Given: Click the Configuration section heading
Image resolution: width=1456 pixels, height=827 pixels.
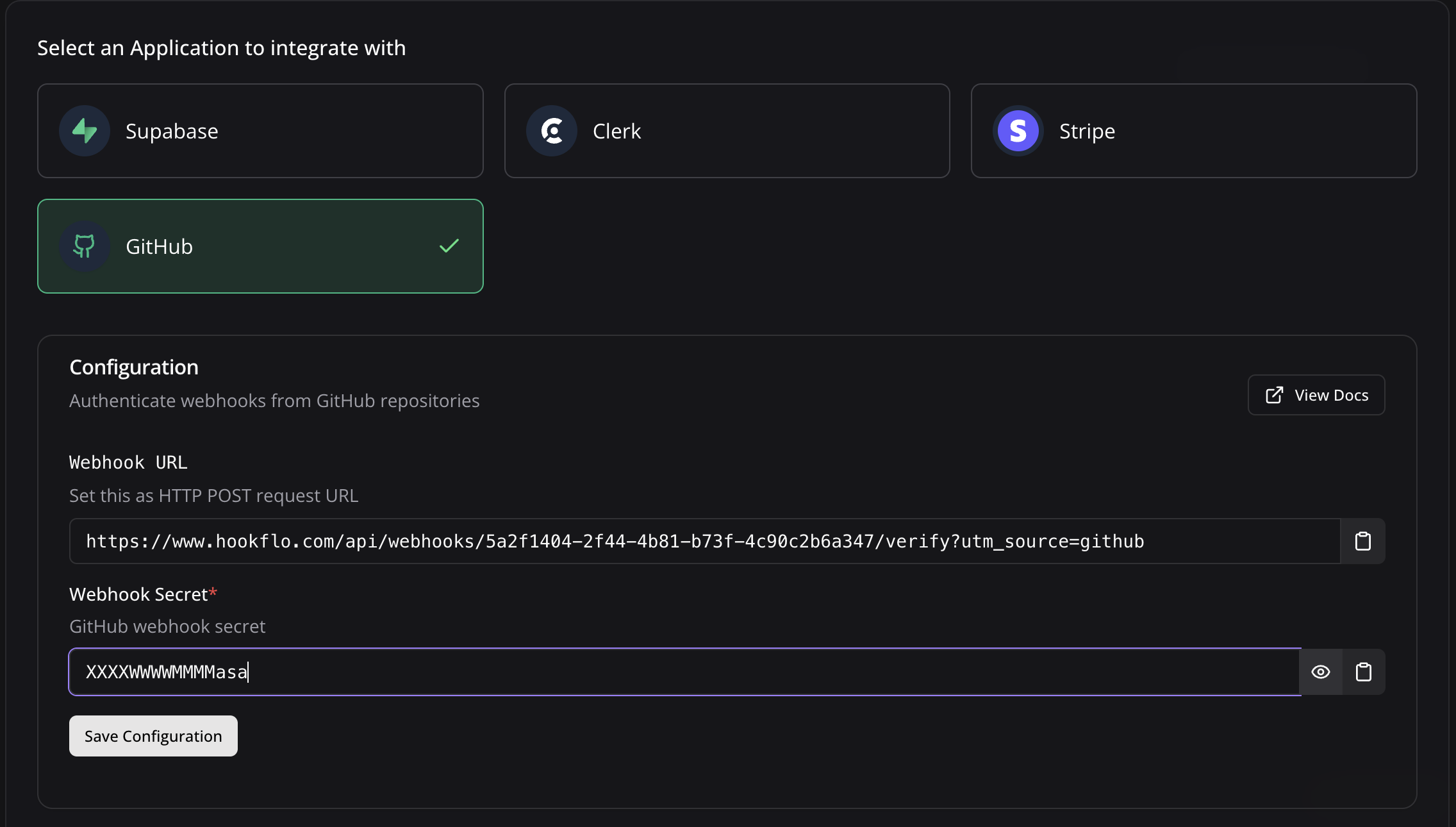Looking at the screenshot, I should tap(134, 367).
